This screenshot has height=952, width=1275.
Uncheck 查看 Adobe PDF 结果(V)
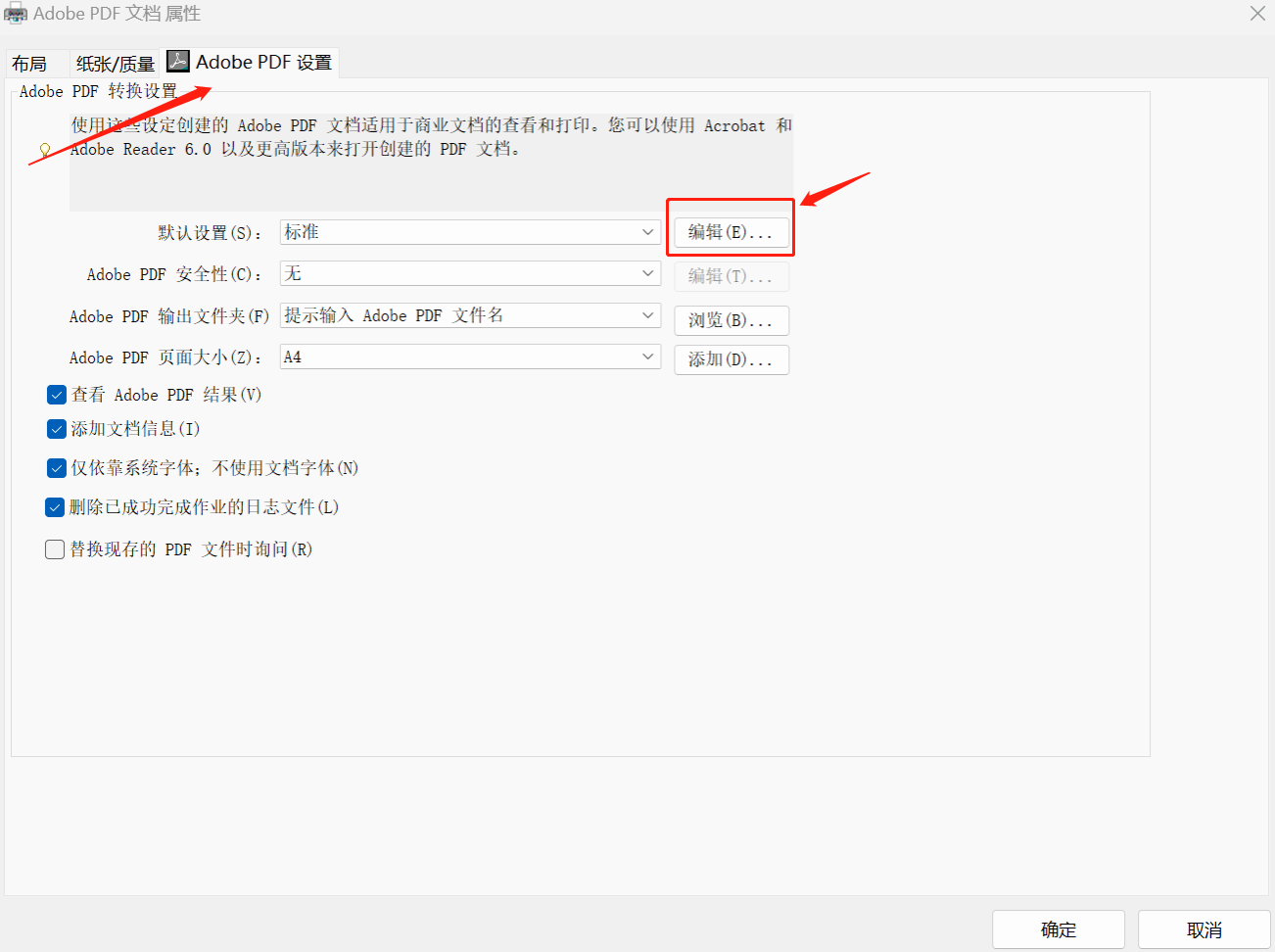tap(57, 395)
